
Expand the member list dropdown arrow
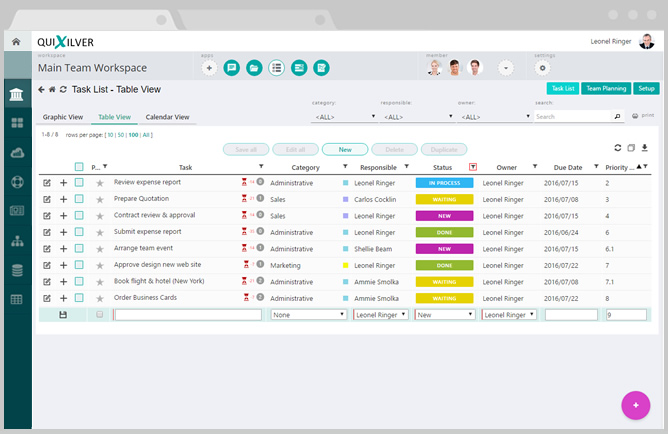pos(506,68)
